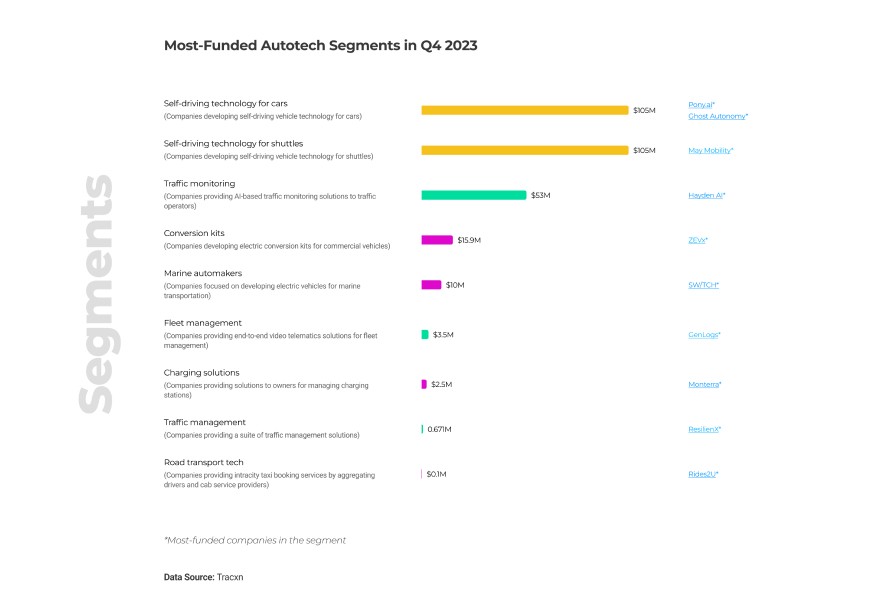Visit the GenLogs link
The image size is (880, 600).
(x=703, y=334)
